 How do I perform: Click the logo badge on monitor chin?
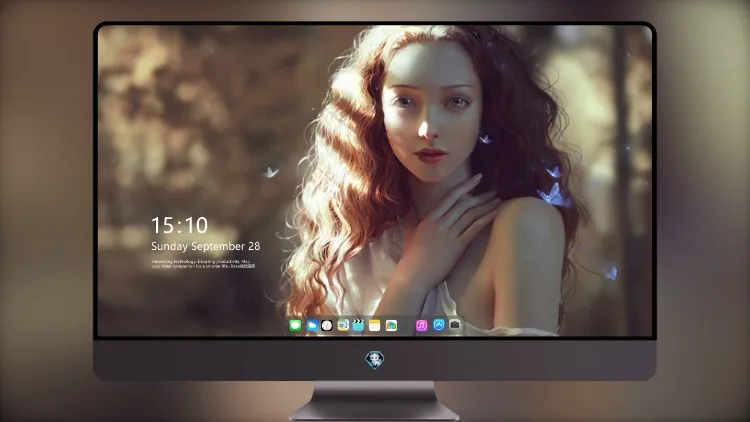(375, 359)
